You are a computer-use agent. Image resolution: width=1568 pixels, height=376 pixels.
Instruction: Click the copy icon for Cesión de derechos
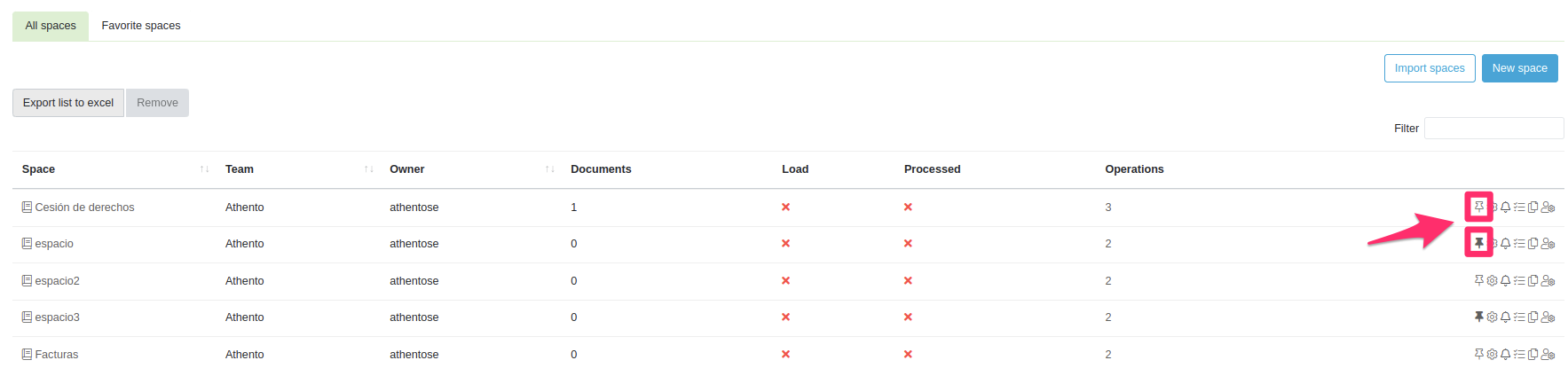click(1533, 208)
